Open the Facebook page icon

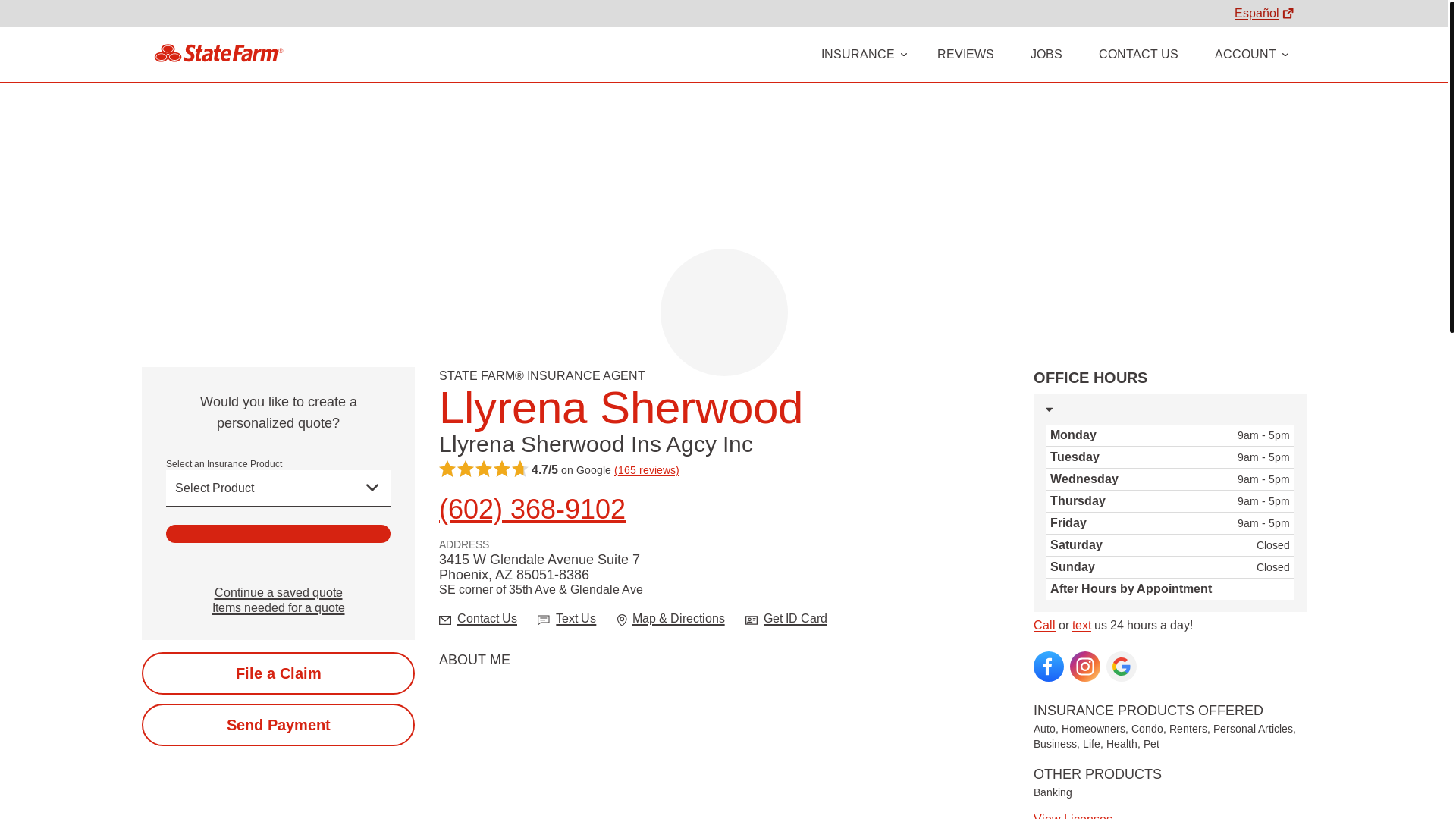(x=1048, y=667)
